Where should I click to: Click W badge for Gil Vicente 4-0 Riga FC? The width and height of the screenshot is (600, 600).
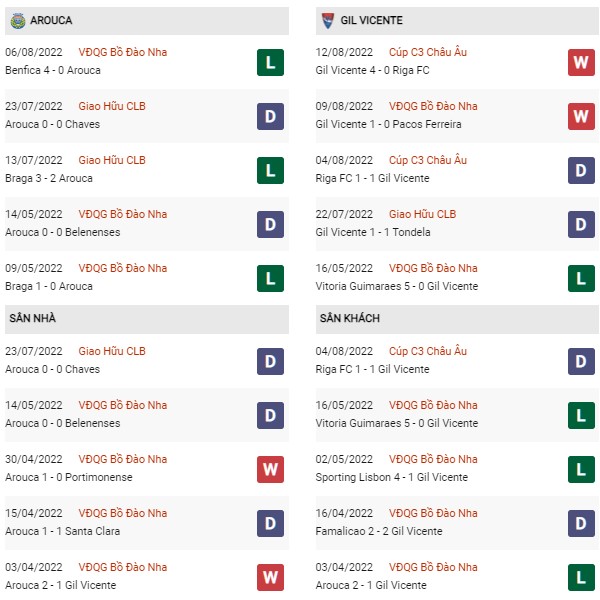point(581,62)
